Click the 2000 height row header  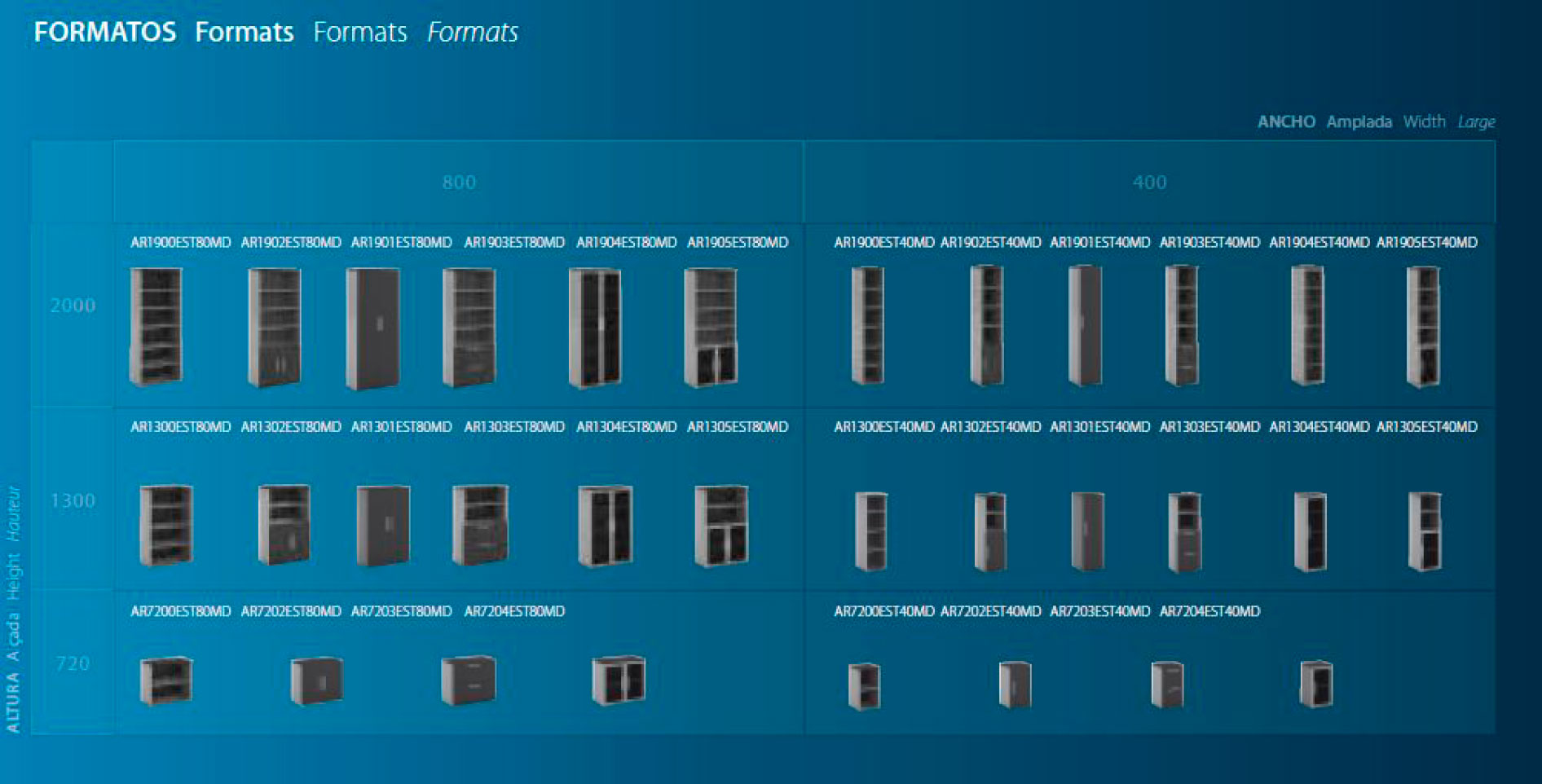pos(73,306)
